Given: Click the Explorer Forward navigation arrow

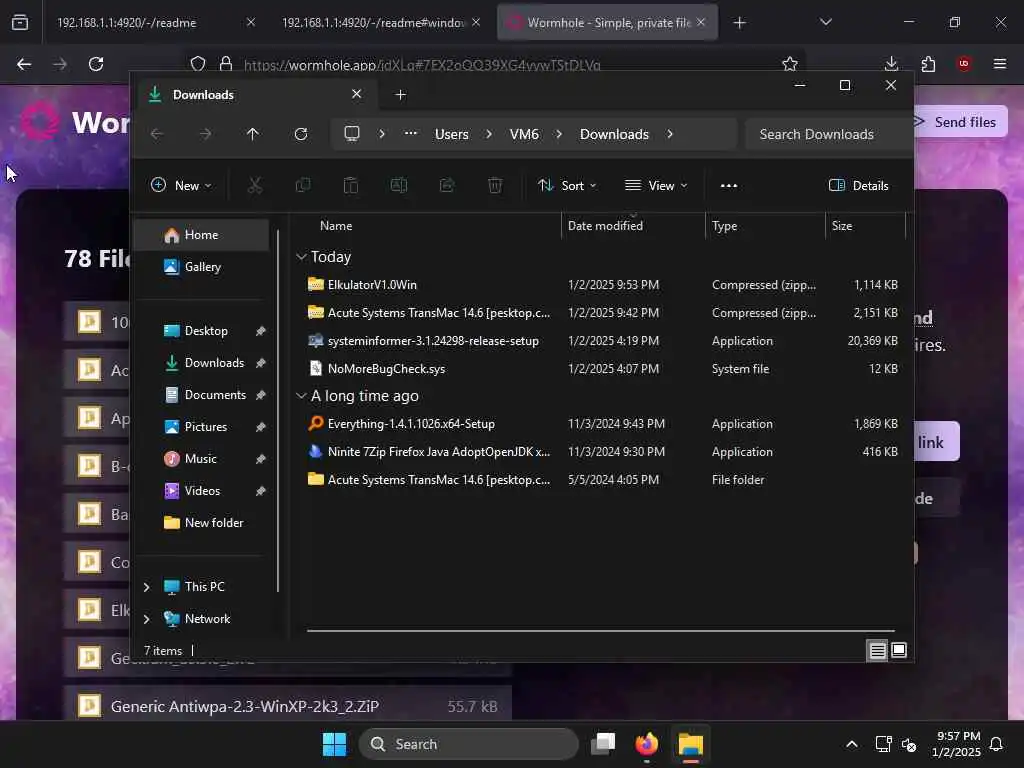Looking at the screenshot, I should 205,134.
